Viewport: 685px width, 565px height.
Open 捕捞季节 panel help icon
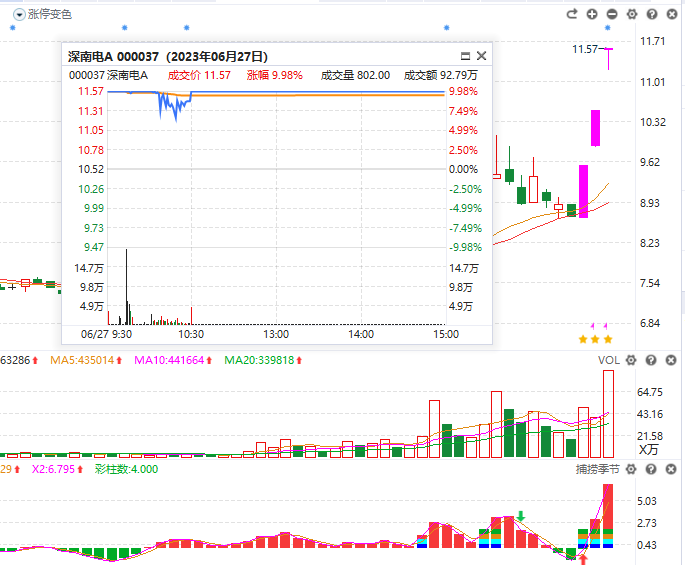point(651,469)
